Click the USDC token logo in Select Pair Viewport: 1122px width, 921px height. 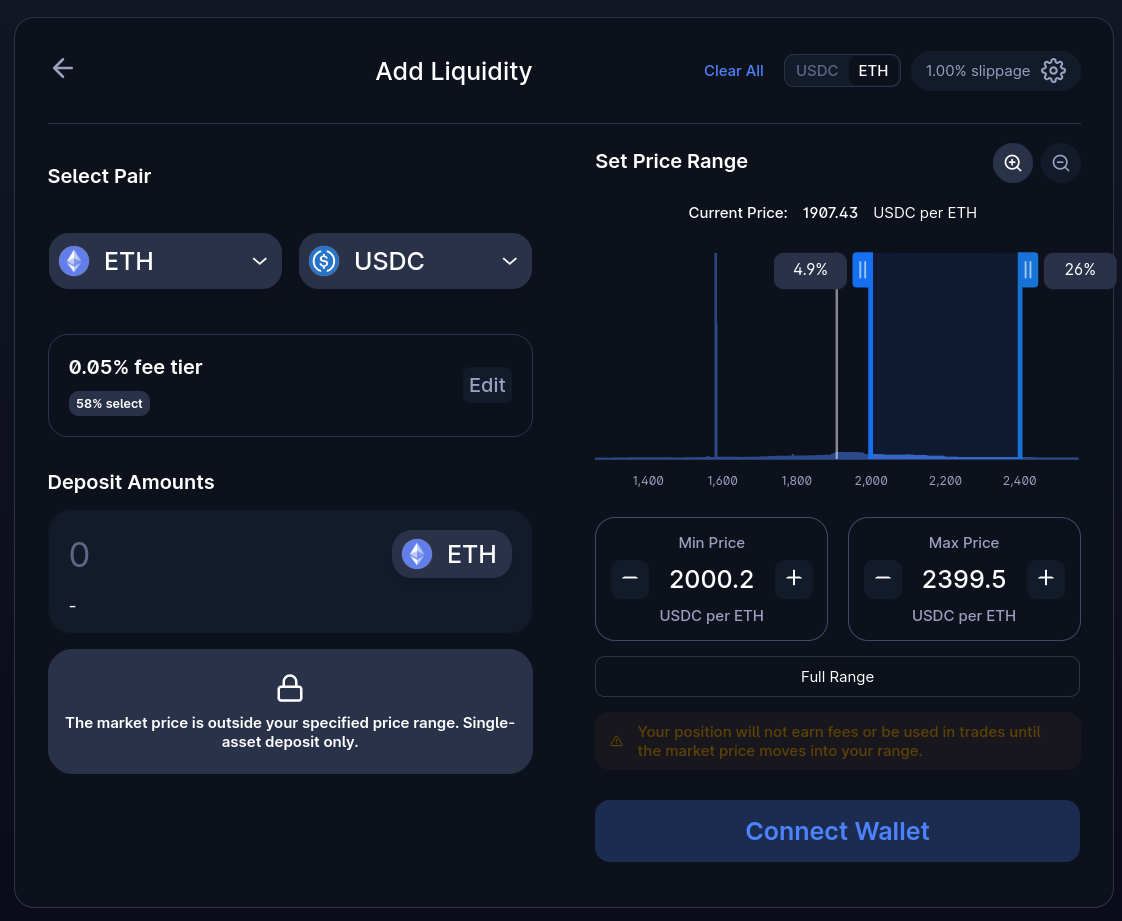tap(324, 260)
